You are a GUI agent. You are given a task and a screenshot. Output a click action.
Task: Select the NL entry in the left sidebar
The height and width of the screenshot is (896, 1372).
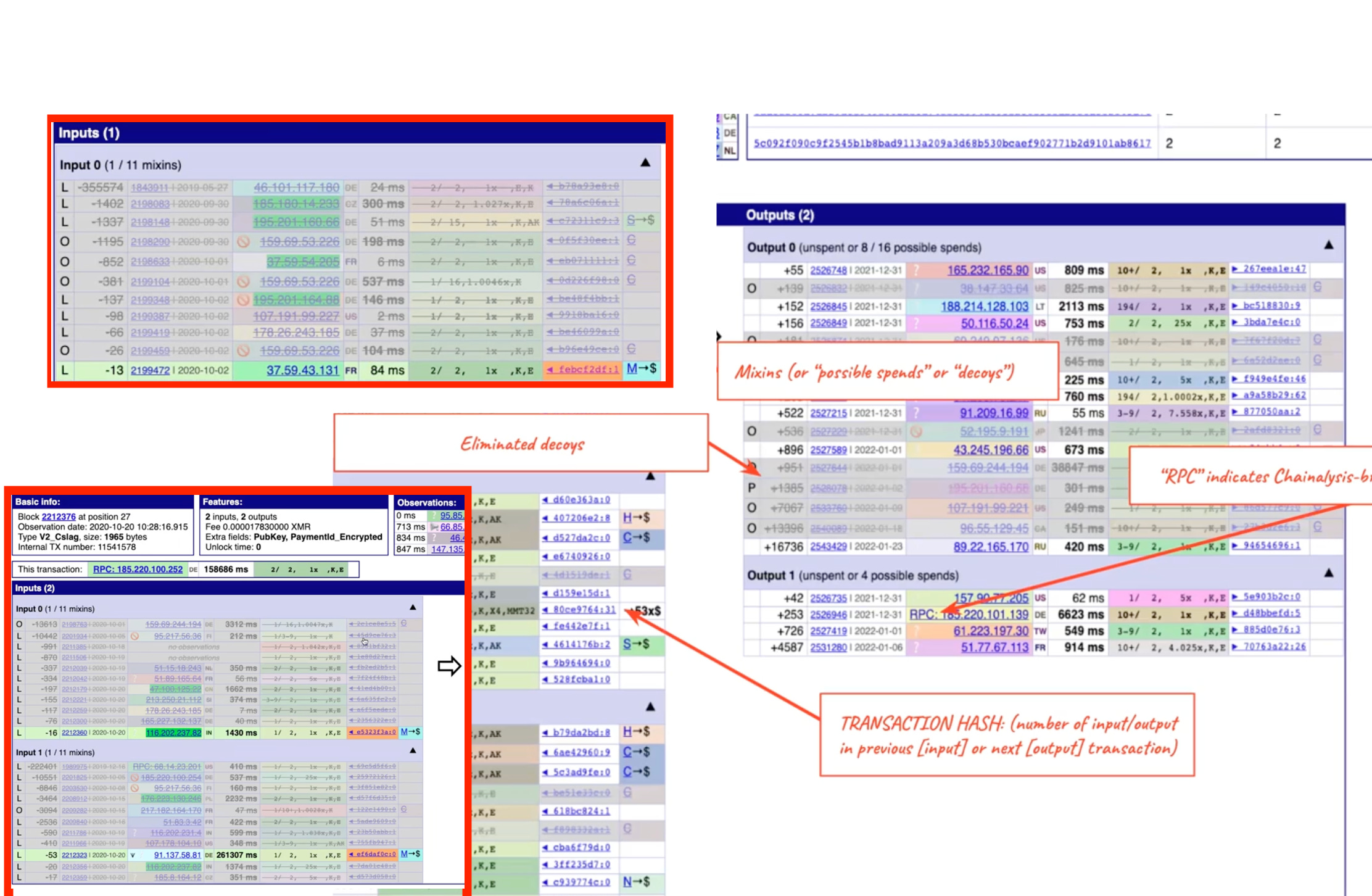click(x=730, y=151)
